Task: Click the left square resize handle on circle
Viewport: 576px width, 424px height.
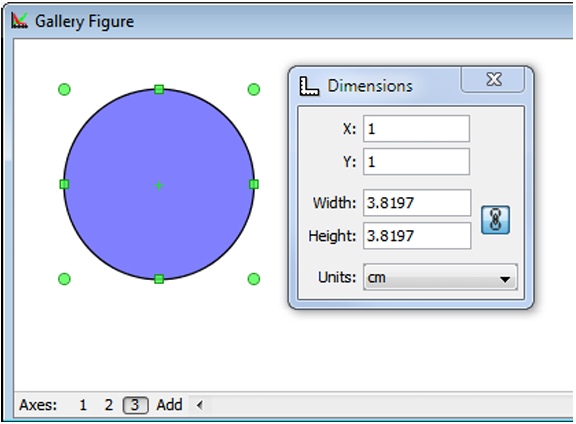Action: tap(64, 184)
